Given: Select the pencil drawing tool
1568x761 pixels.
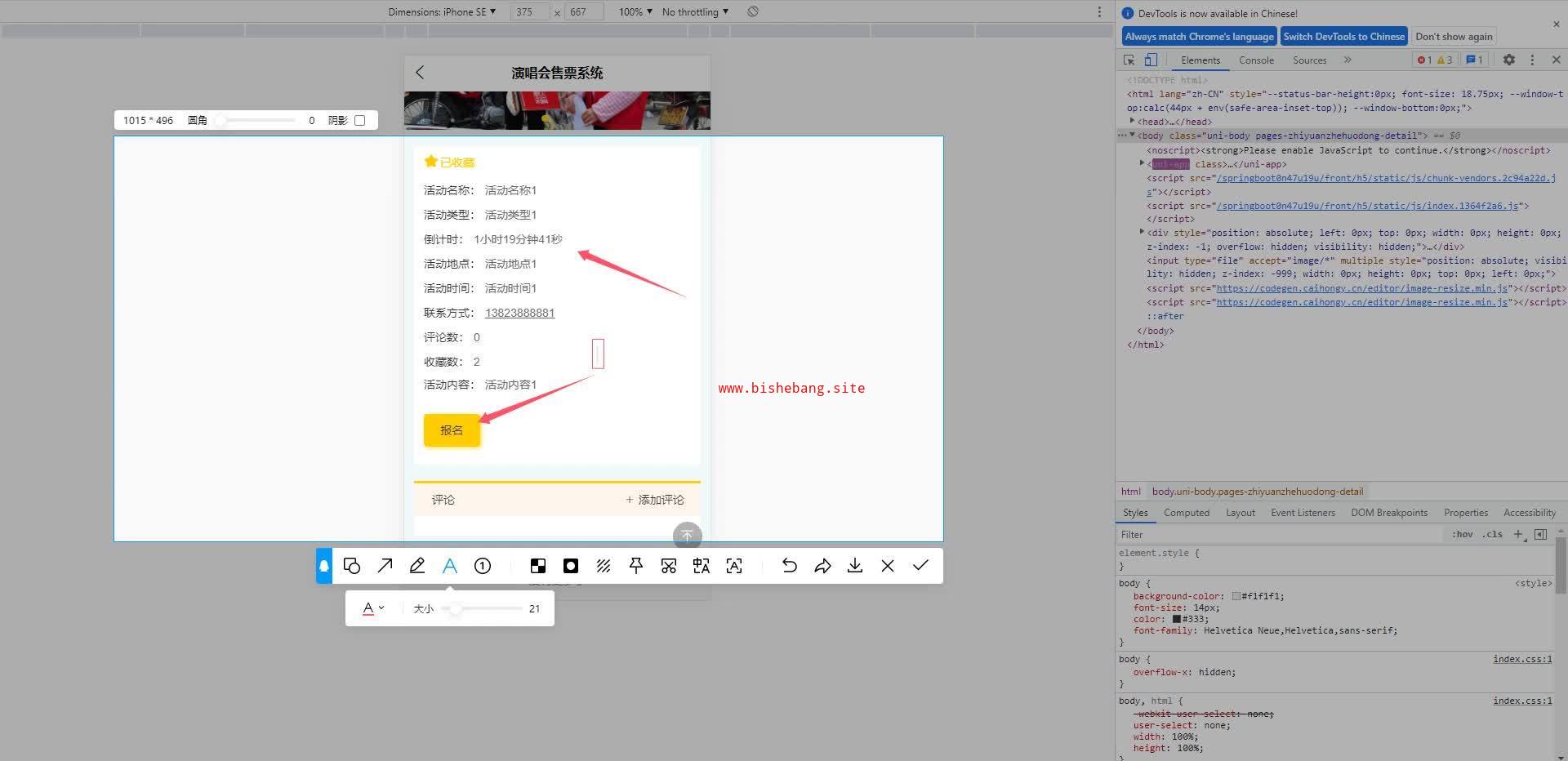Looking at the screenshot, I should [417, 566].
